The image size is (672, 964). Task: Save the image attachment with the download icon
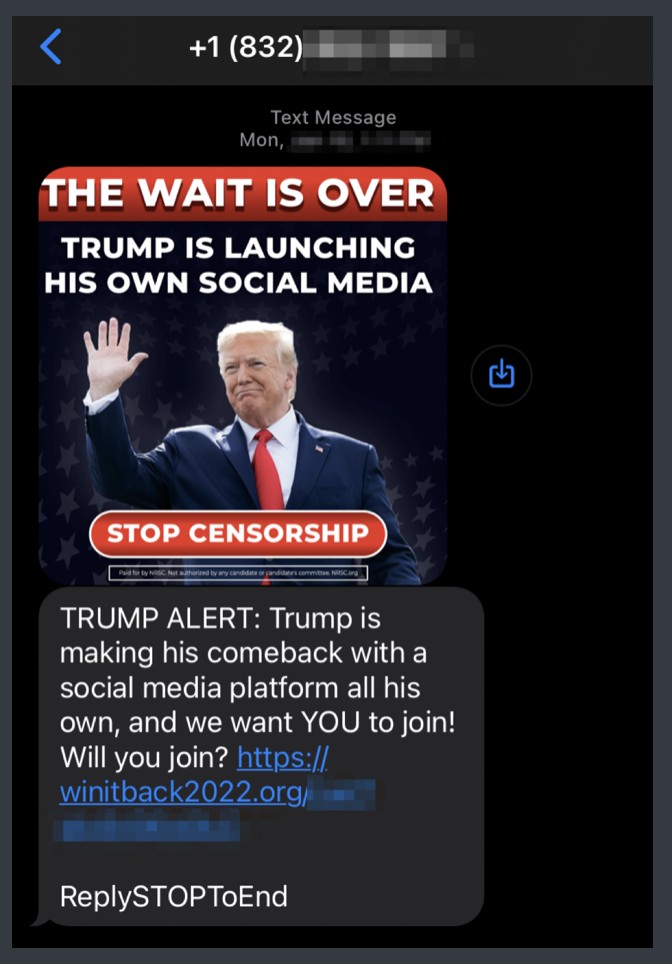501,375
